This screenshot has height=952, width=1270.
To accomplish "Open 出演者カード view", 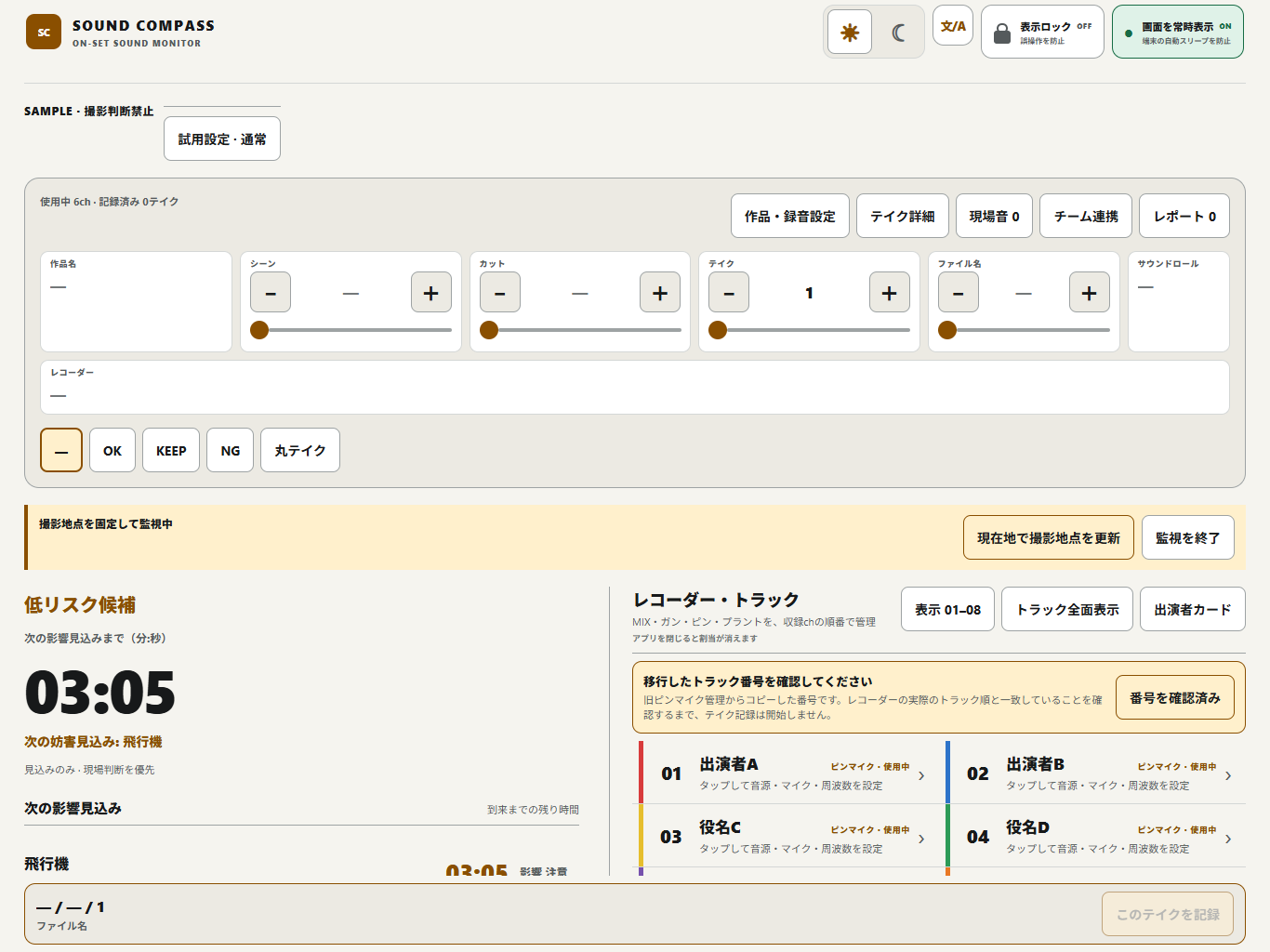I will coord(1193,609).
